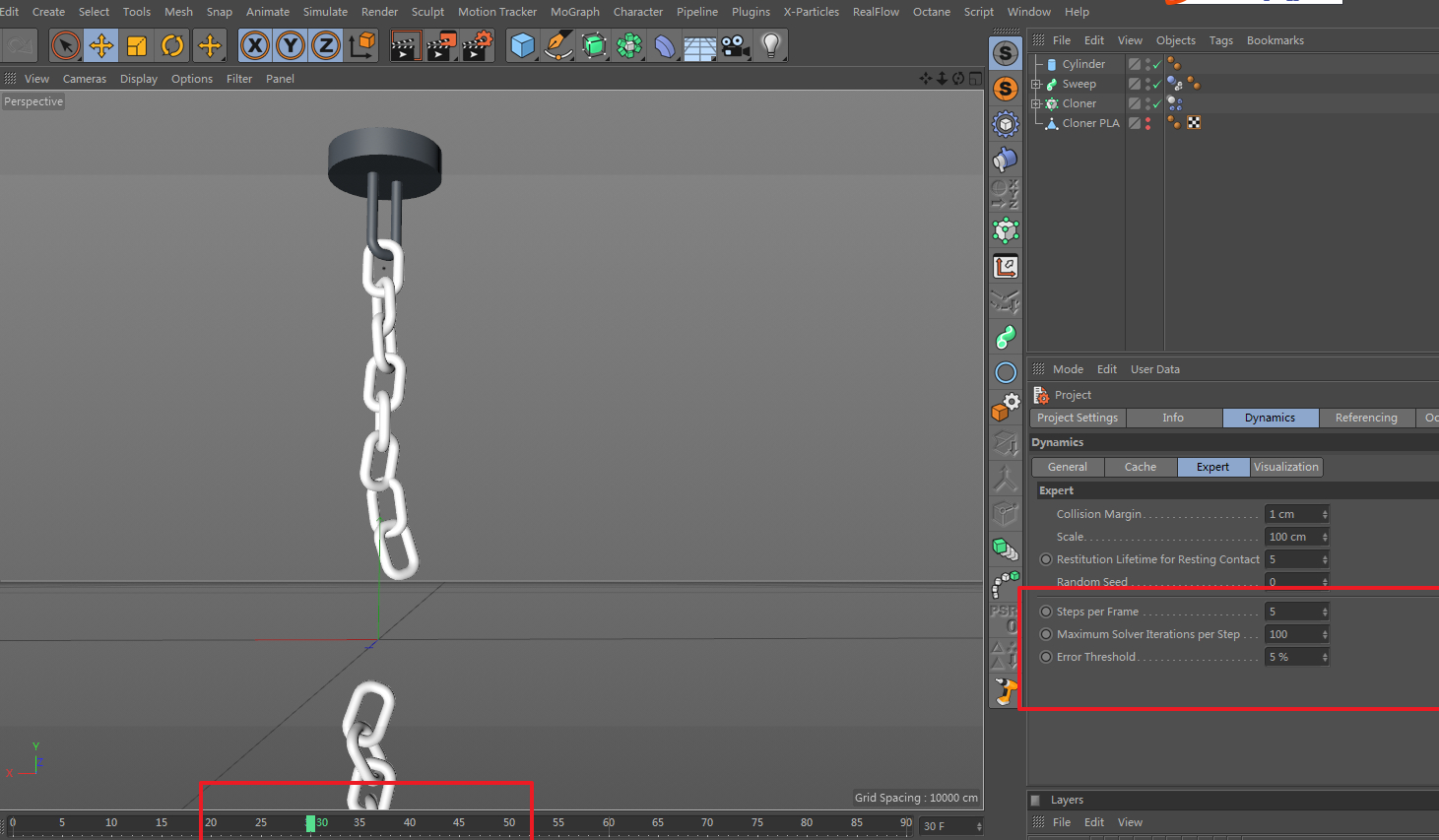The width and height of the screenshot is (1439, 840).
Task: Switch to the Visualization tab
Action: tap(1285, 467)
